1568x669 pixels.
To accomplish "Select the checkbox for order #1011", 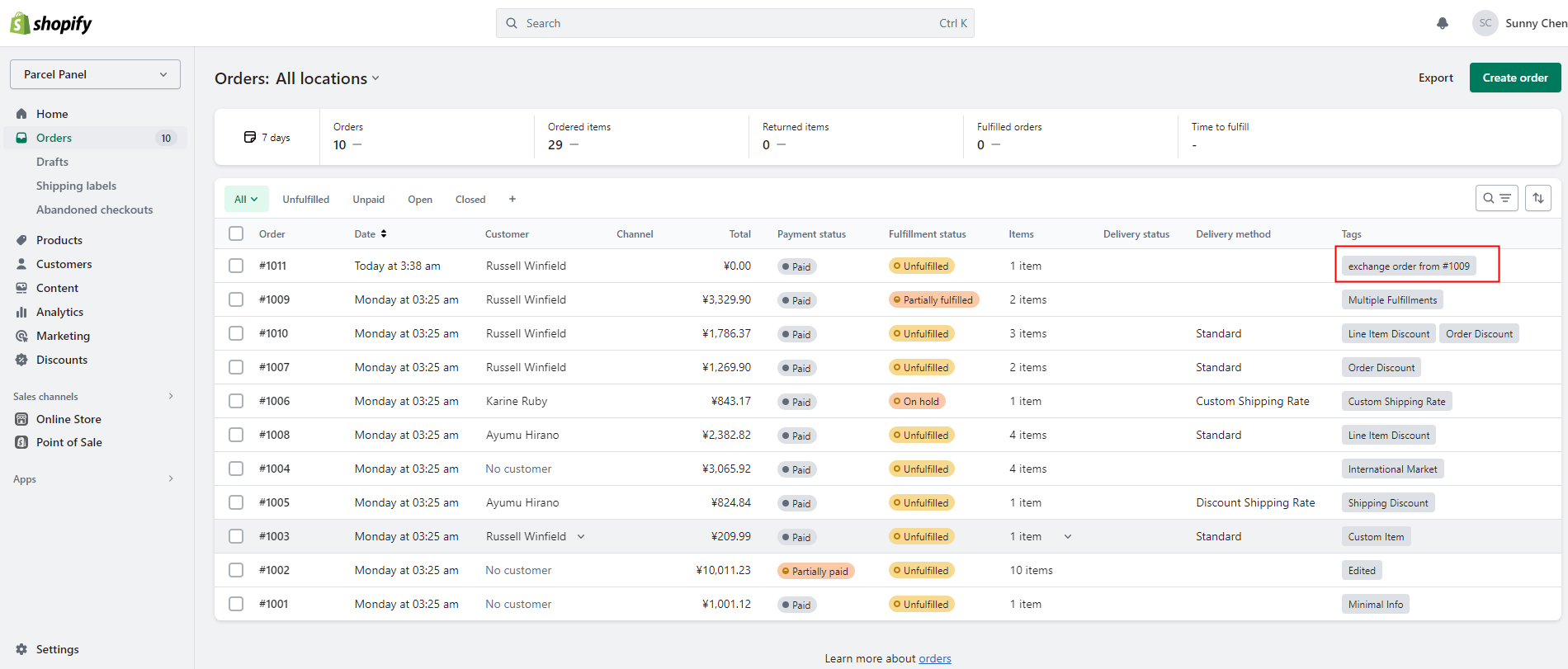I will 236,266.
